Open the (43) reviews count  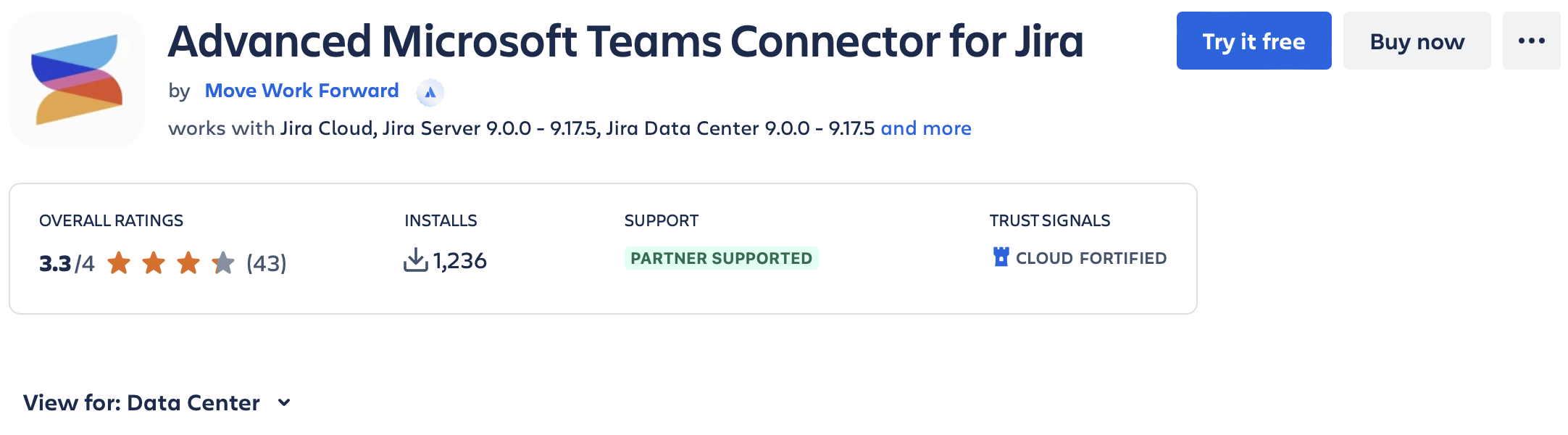267,263
